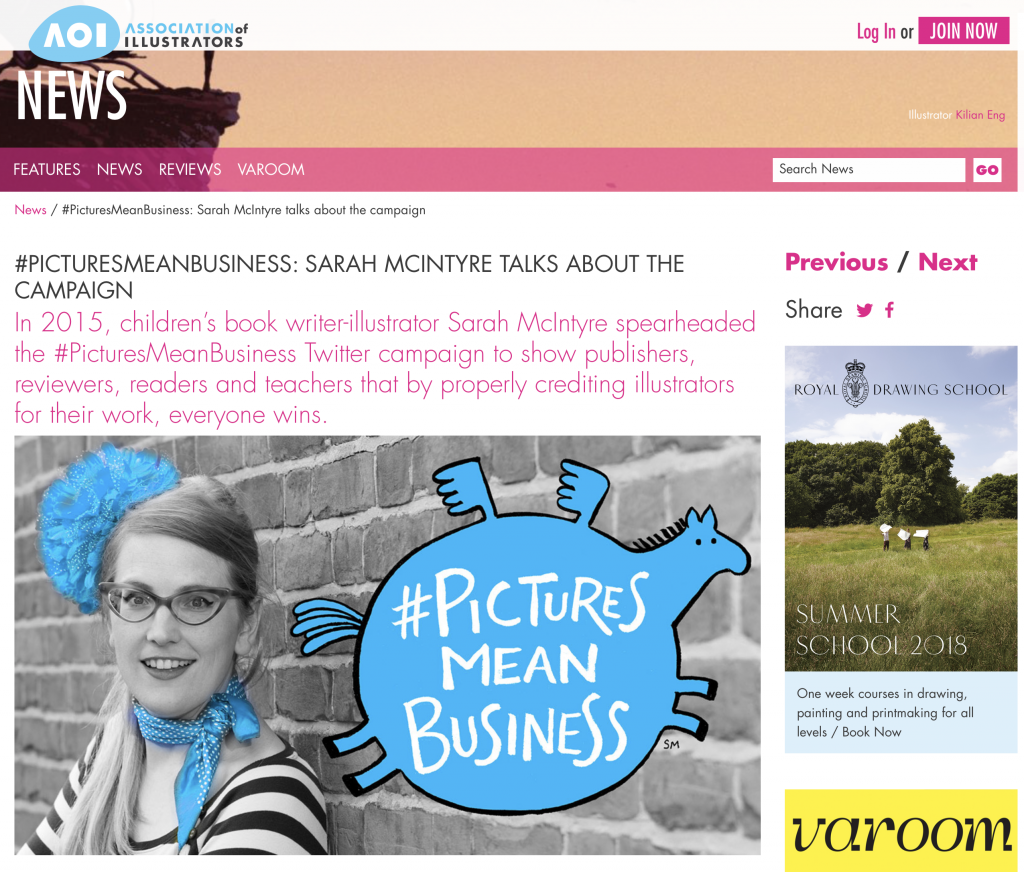1024x872 pixels.
Task: Click the Book Now summer school text
Action: pos(872,732)
